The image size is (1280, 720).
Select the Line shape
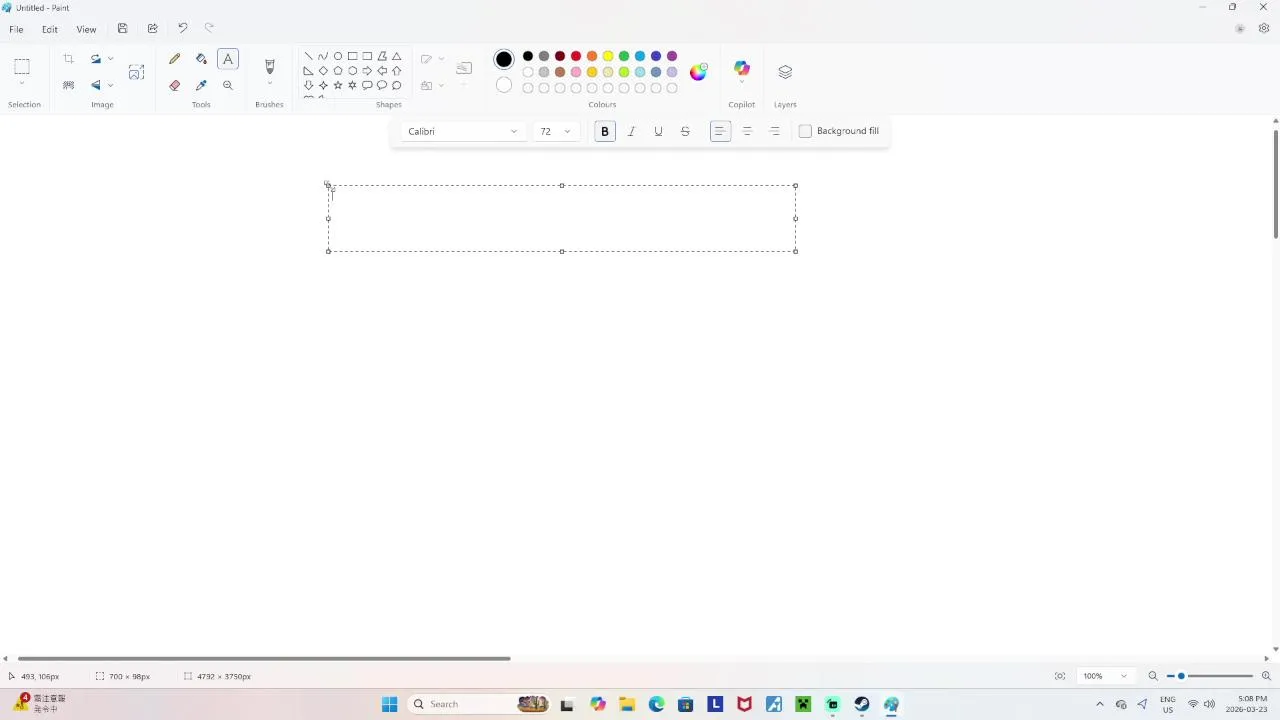pyautogui.click(x=308, y=56)
